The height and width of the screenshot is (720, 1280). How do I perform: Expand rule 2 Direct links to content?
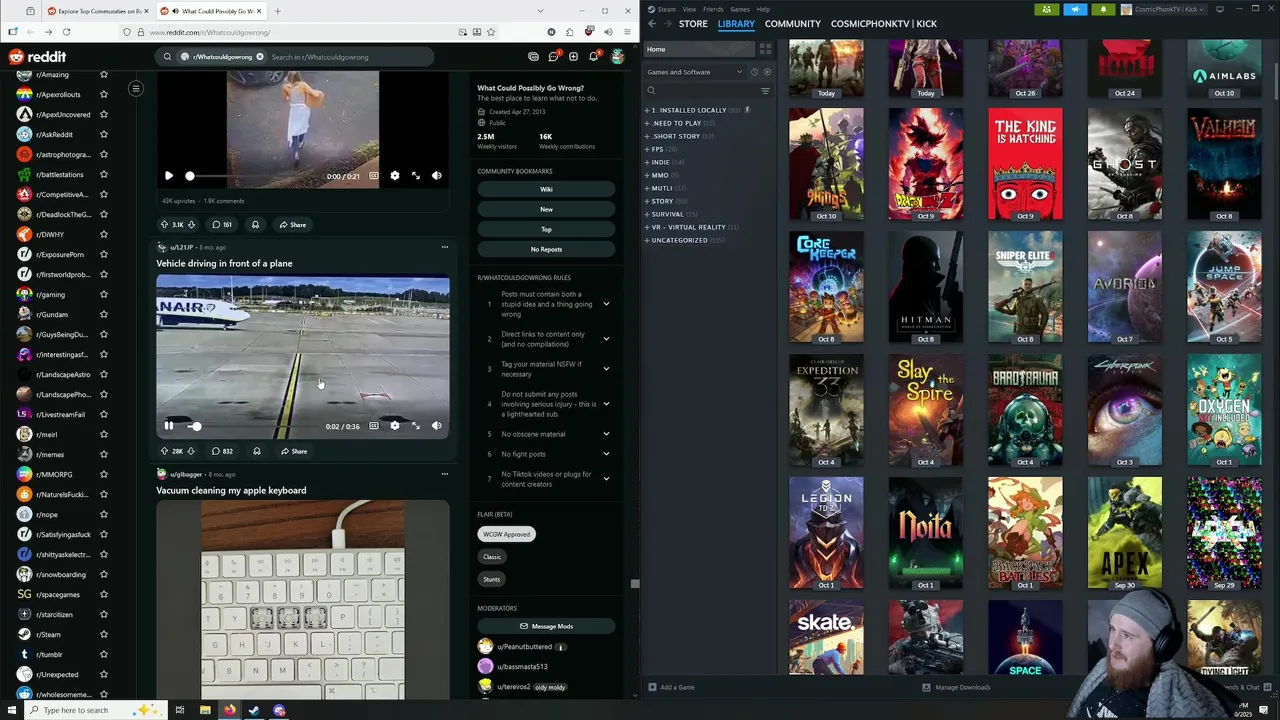[x=606, y=339]
